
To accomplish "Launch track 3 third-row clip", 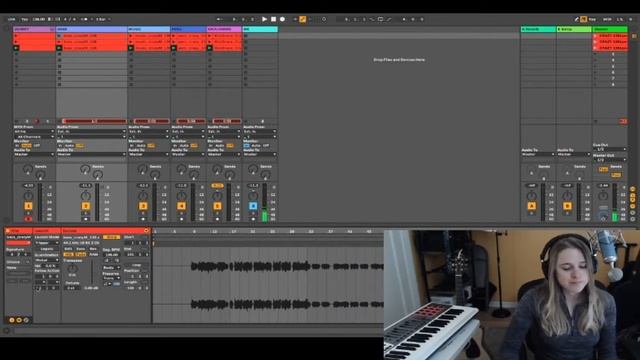I will click(x=131, y=48).
